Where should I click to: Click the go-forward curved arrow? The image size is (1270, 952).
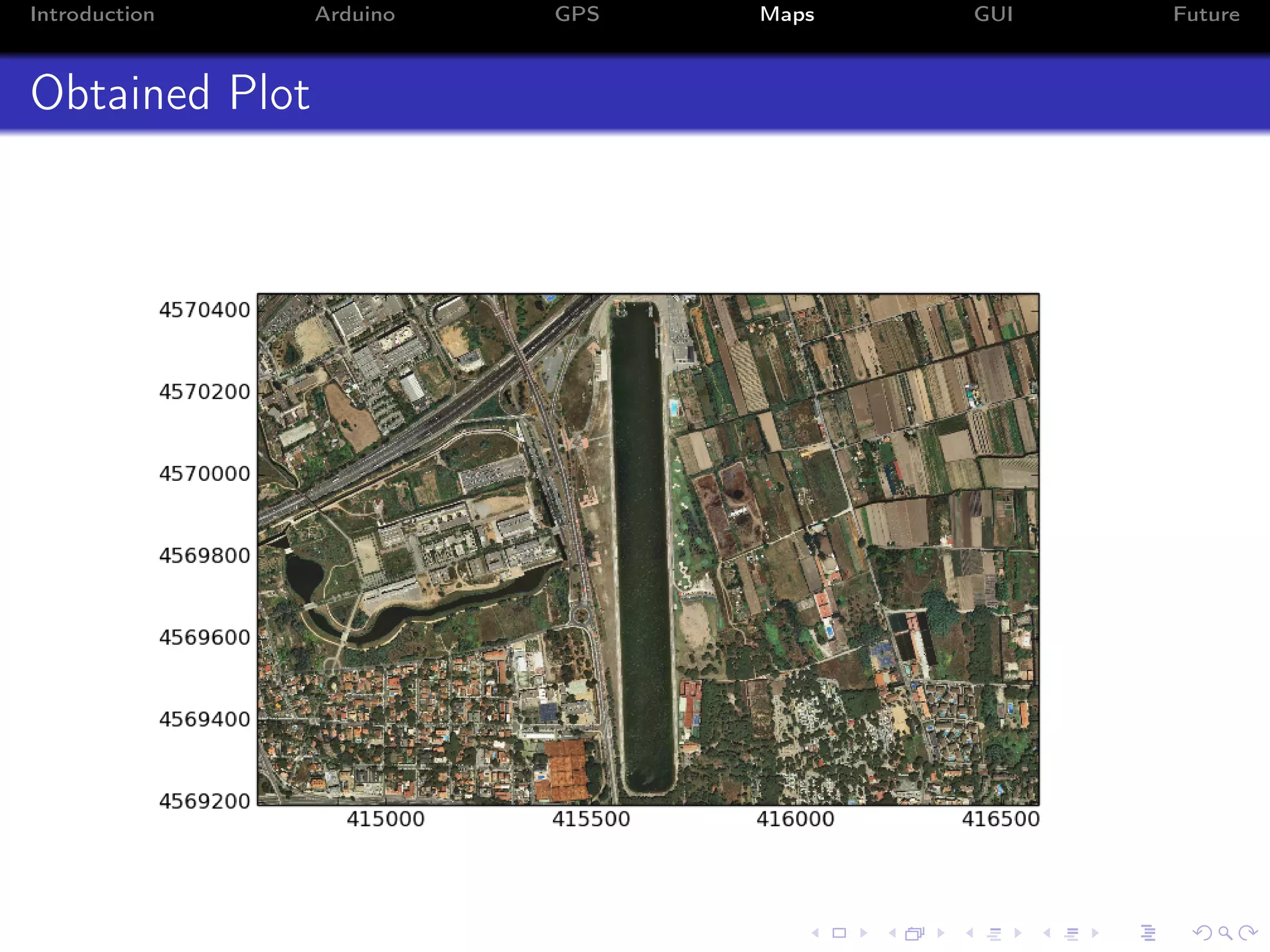coord(1248,933)
